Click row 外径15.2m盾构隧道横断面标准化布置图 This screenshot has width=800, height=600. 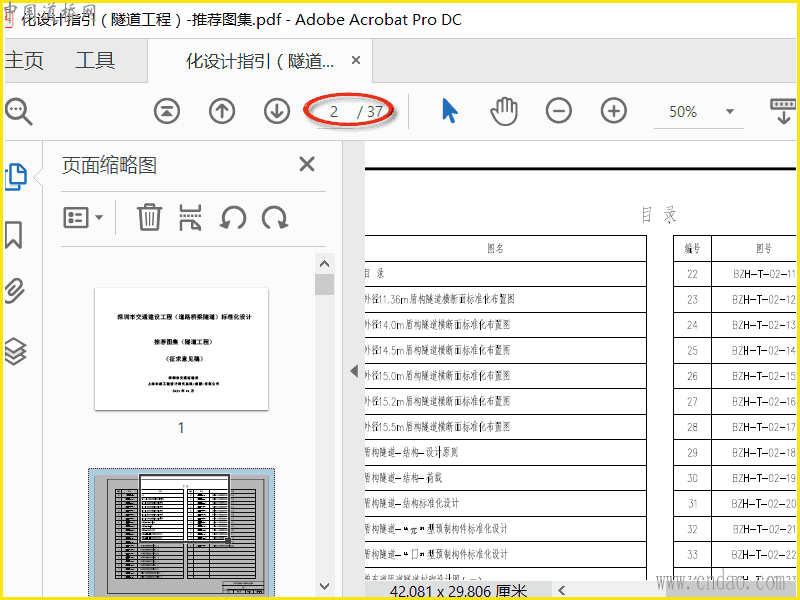click(506, 401)
